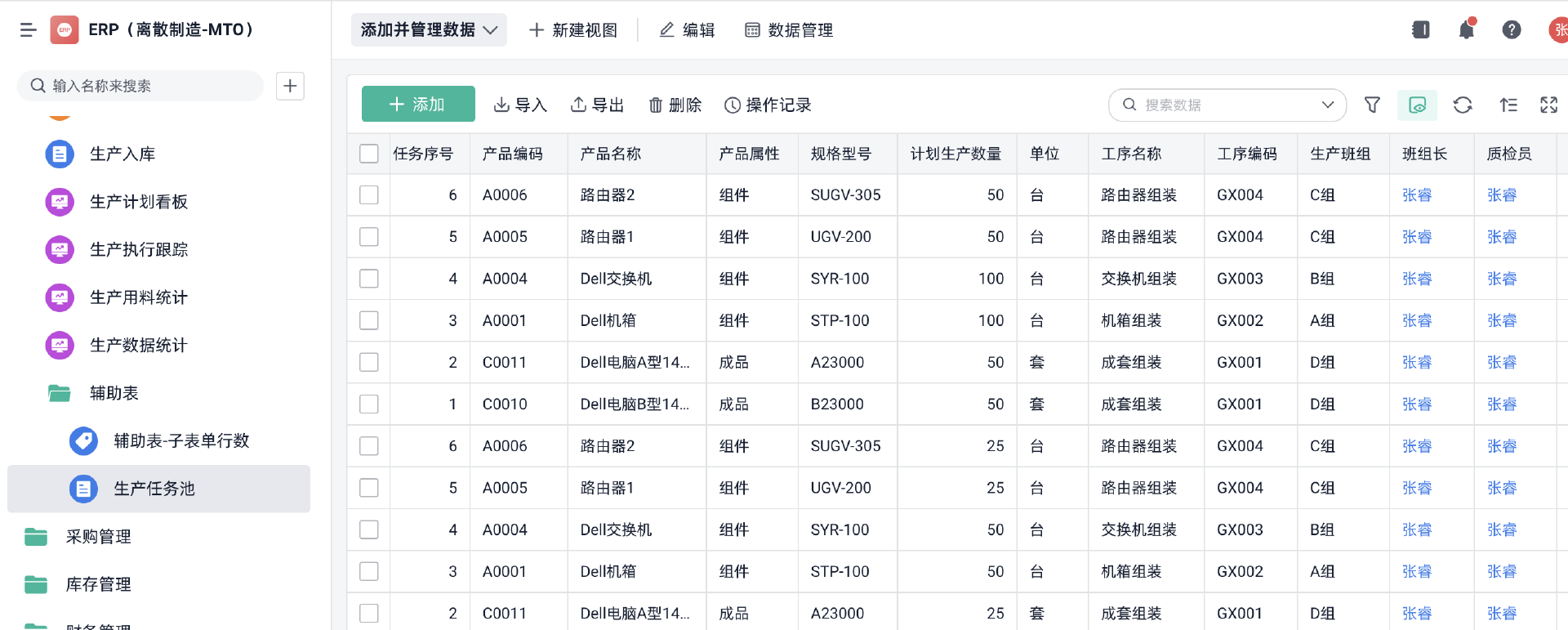Check the A0001 row with quantity 100
The height and width of the screenshot is (630, 1568).
pyautogui.click(x=369, y=320)
